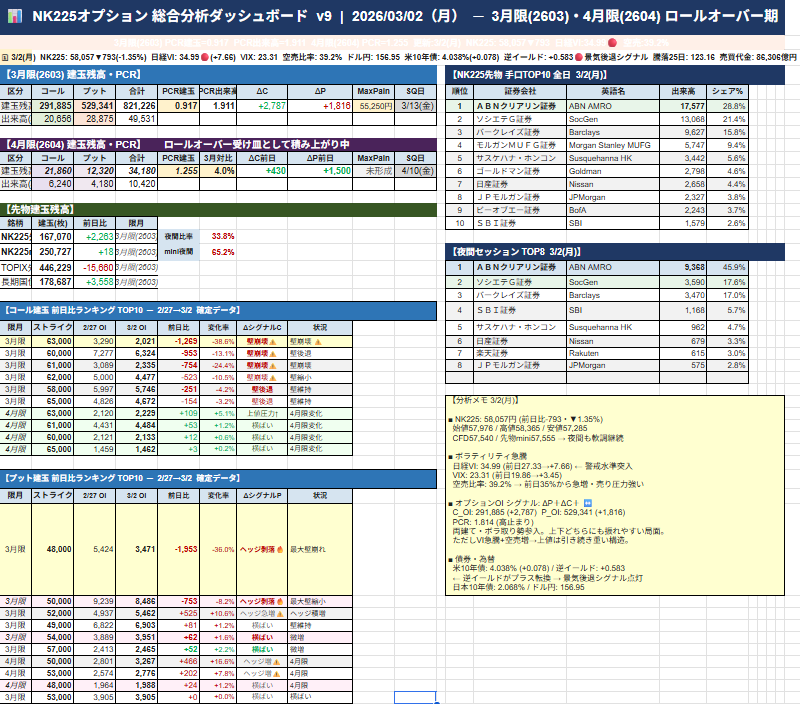
Task: Click the シェア% column header
Action: coord(727,91)
